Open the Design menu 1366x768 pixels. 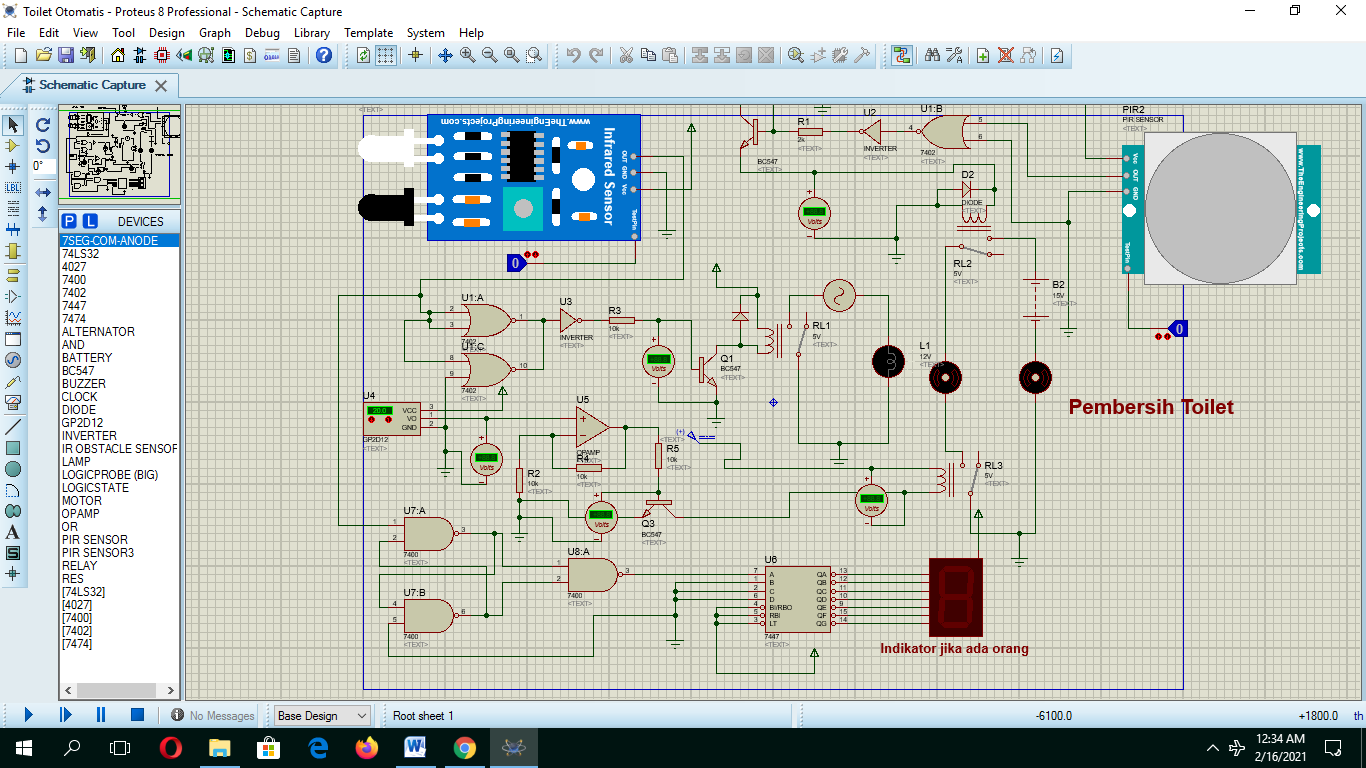pos(167,33)
